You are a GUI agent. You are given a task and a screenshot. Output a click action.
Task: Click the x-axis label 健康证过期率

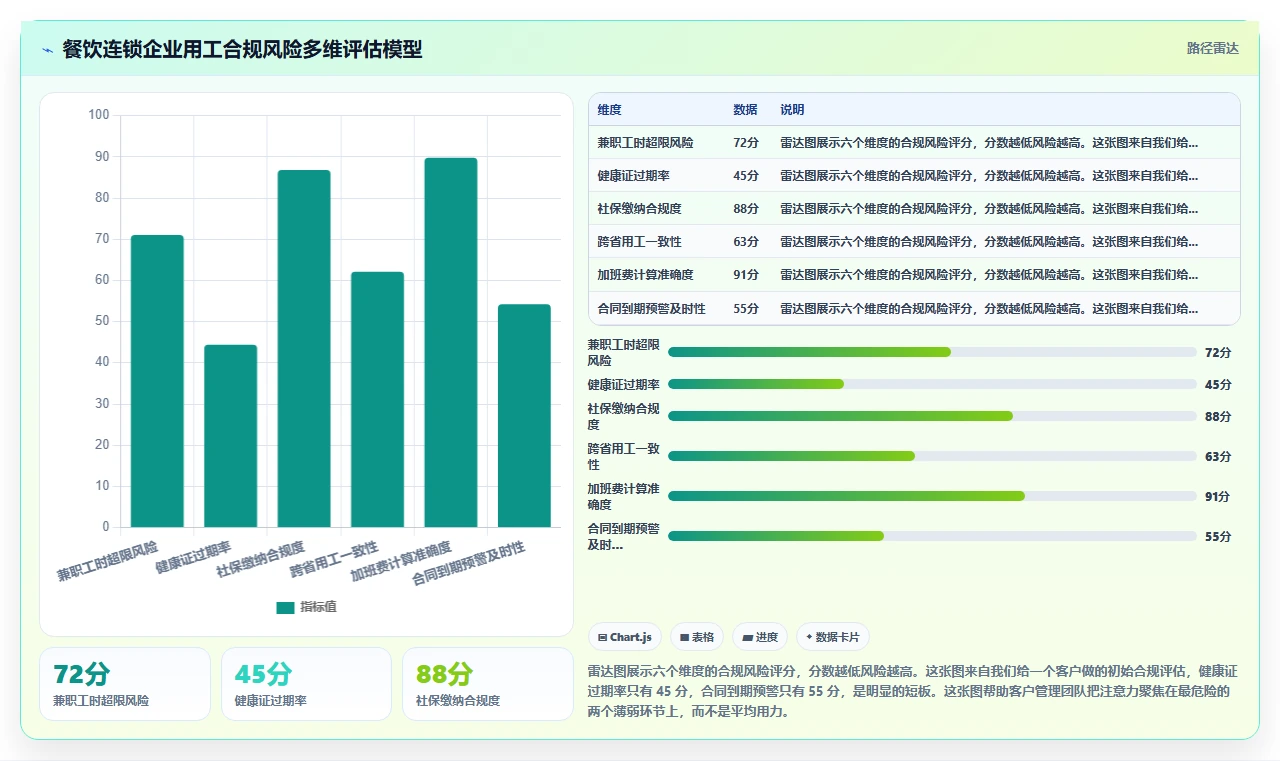[193, 558]
